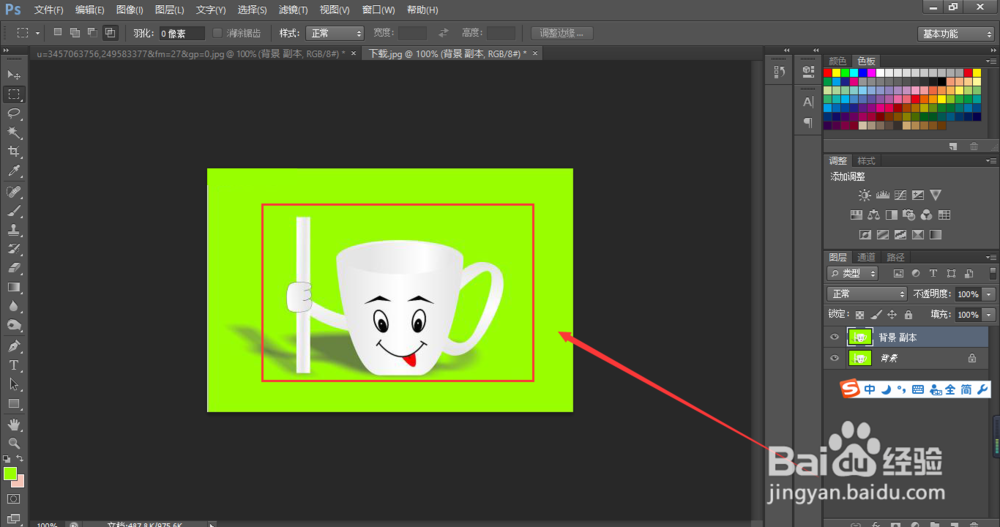
Task: Select the Horizontal Type tool
Action: pos(13,366)
